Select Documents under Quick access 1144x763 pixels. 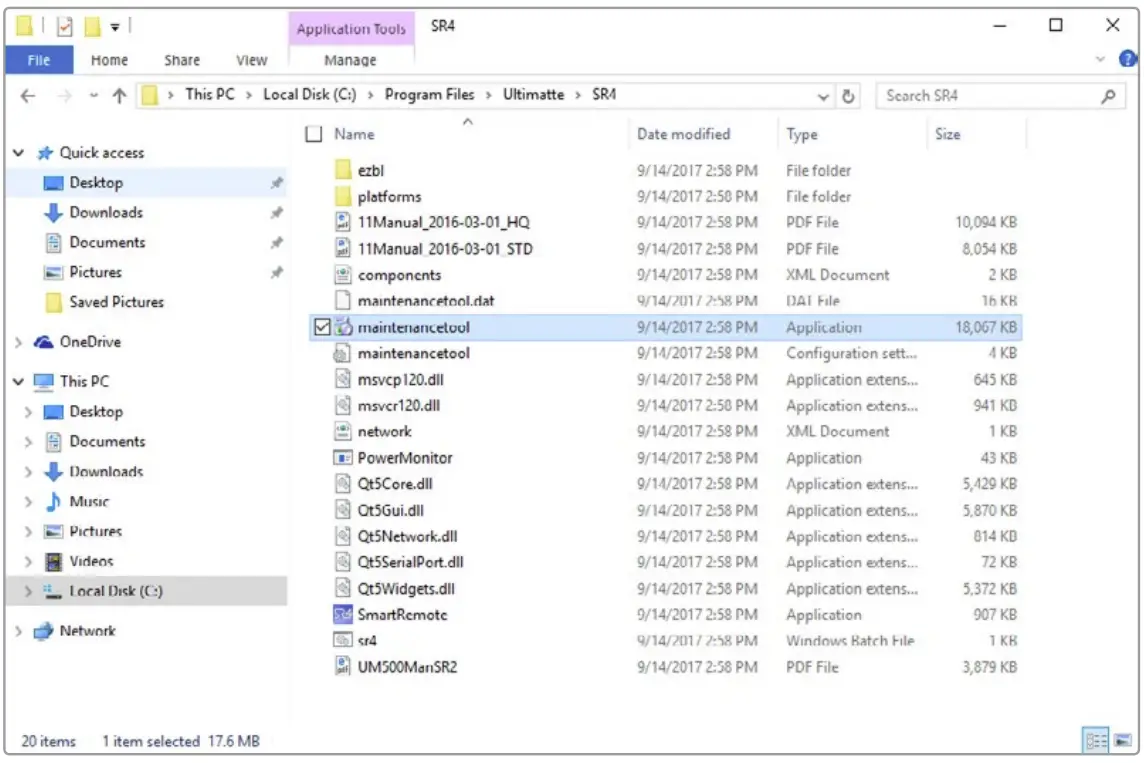107,242
